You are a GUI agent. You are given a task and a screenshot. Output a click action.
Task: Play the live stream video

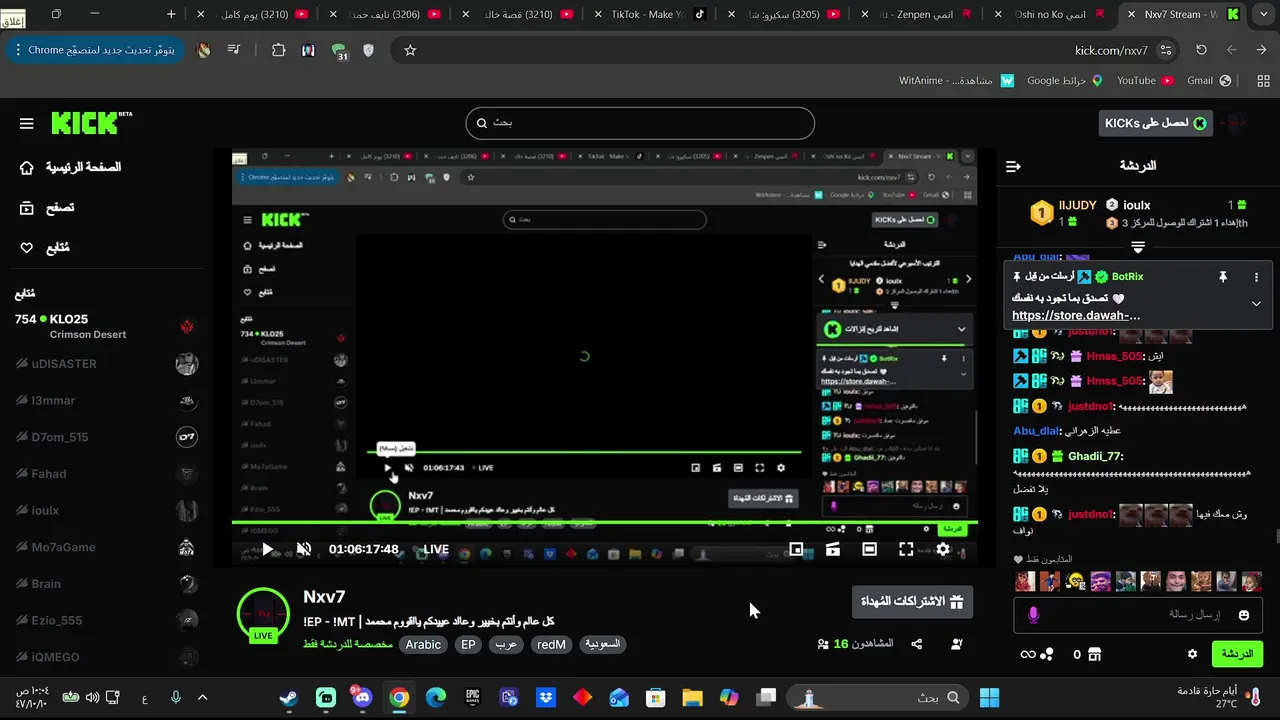(x=267, y=549)
